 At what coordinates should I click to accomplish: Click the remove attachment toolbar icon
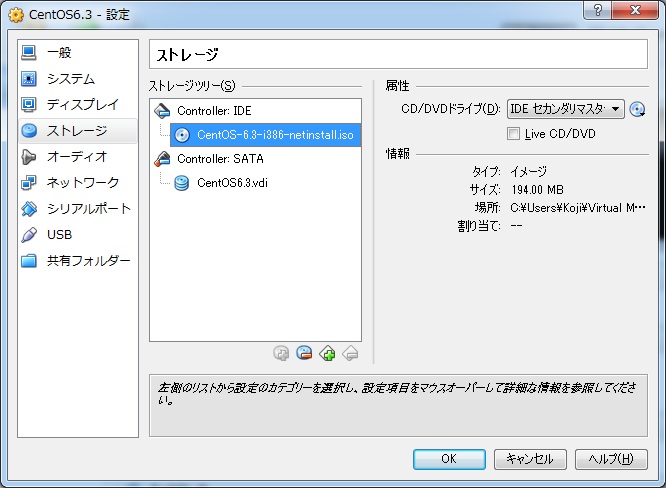click(304, 353)
